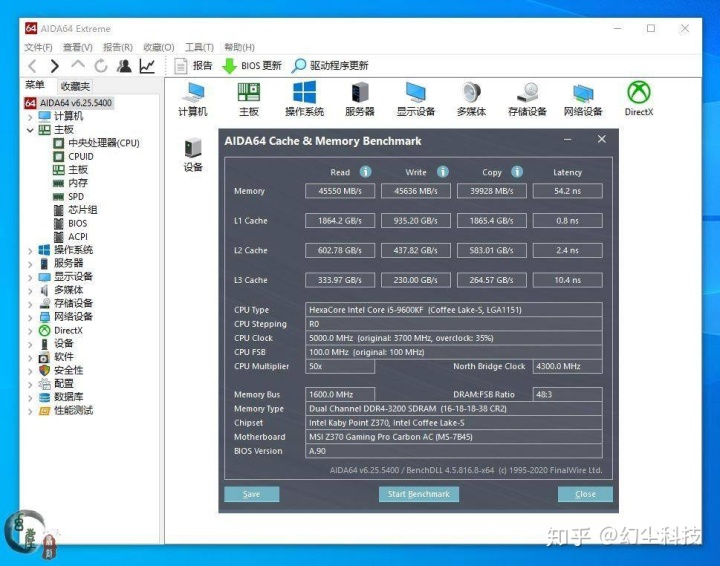The height and width of the screenshot is (566, 720).
Task: Select AIDA64 v6.25.5400 root tree item
Action: tap(69, 103)
